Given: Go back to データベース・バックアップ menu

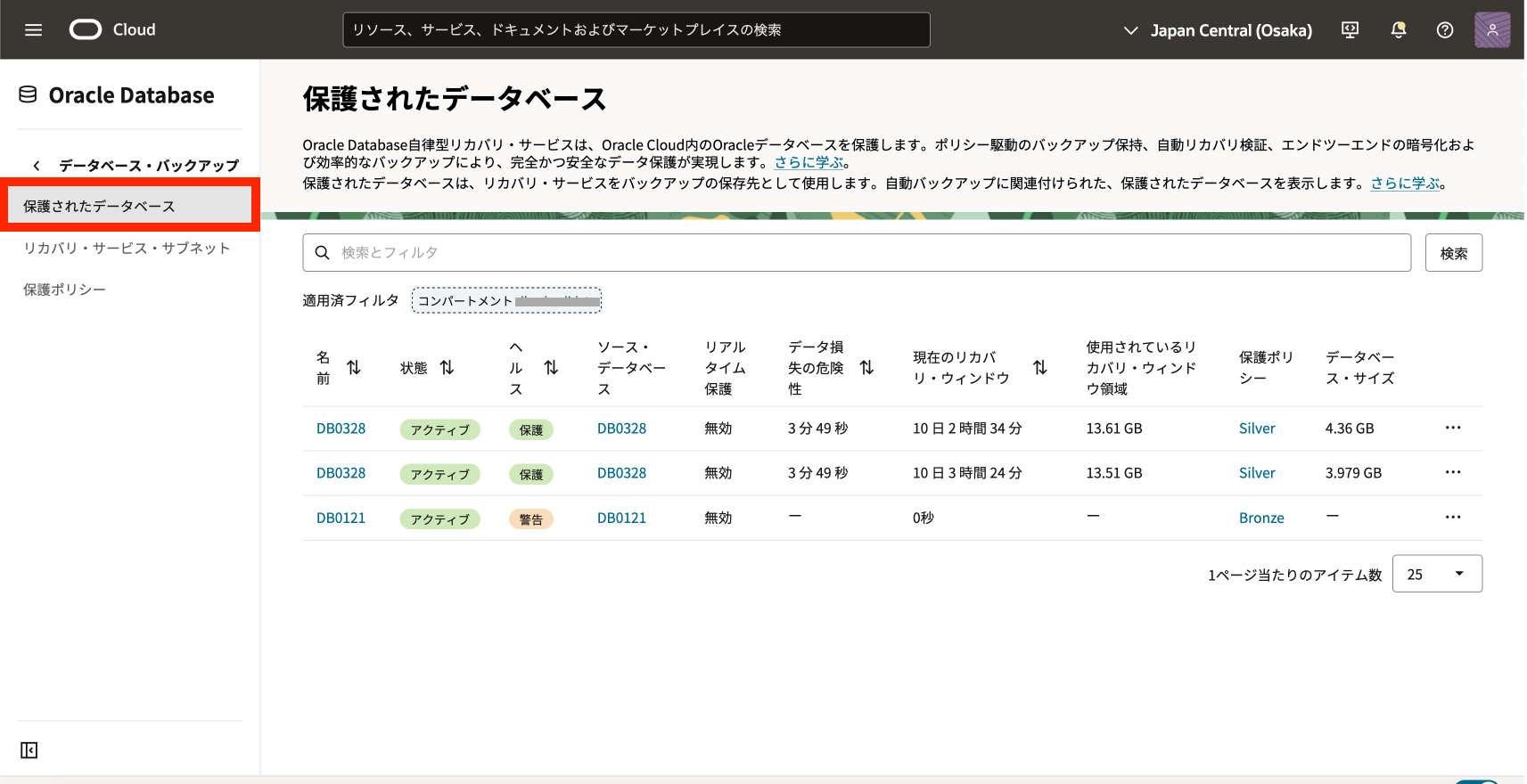Looking at the screenshot, I should [x=135, y=166].
